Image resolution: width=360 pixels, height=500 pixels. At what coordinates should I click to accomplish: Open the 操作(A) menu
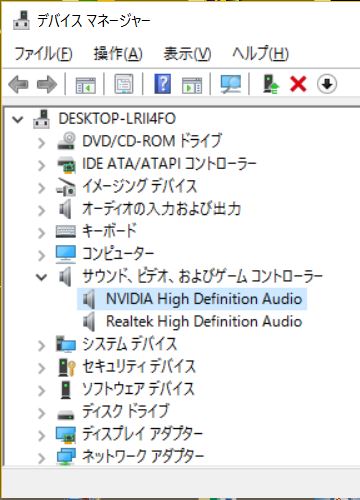coord(118,53)
